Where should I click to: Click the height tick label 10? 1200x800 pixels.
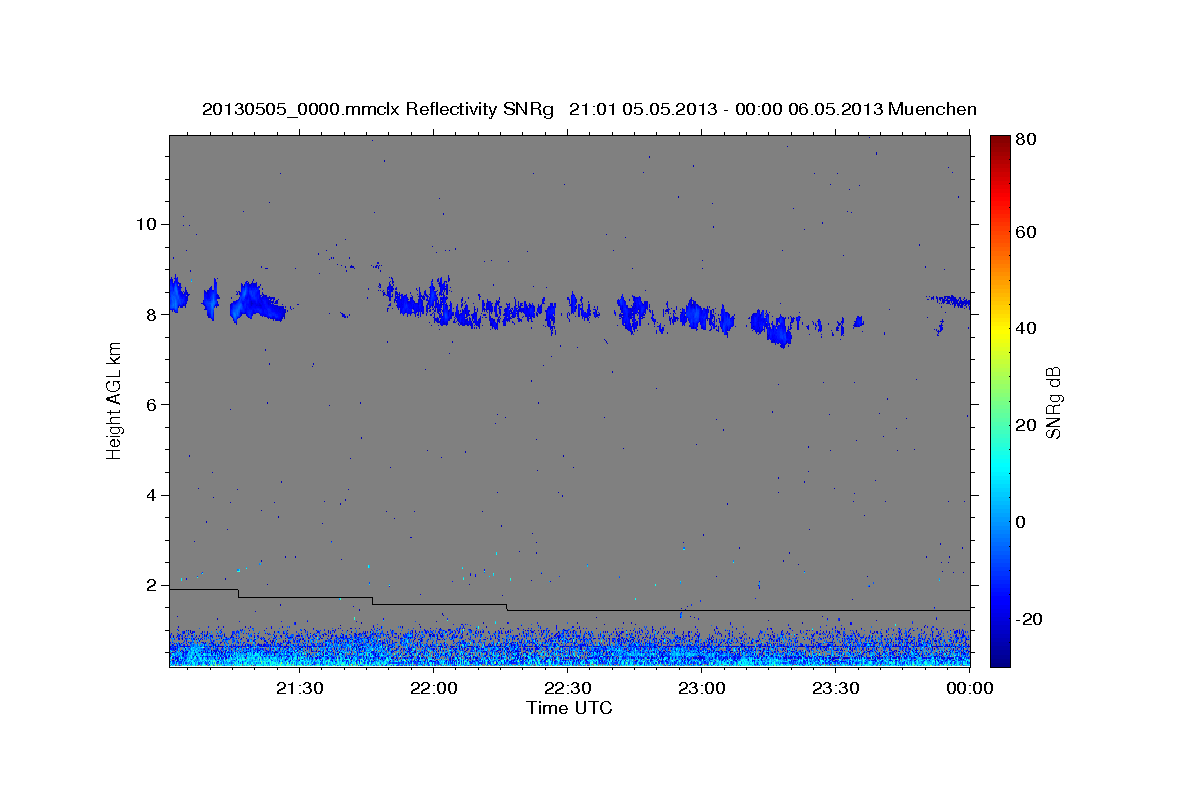tap(146, 224)
